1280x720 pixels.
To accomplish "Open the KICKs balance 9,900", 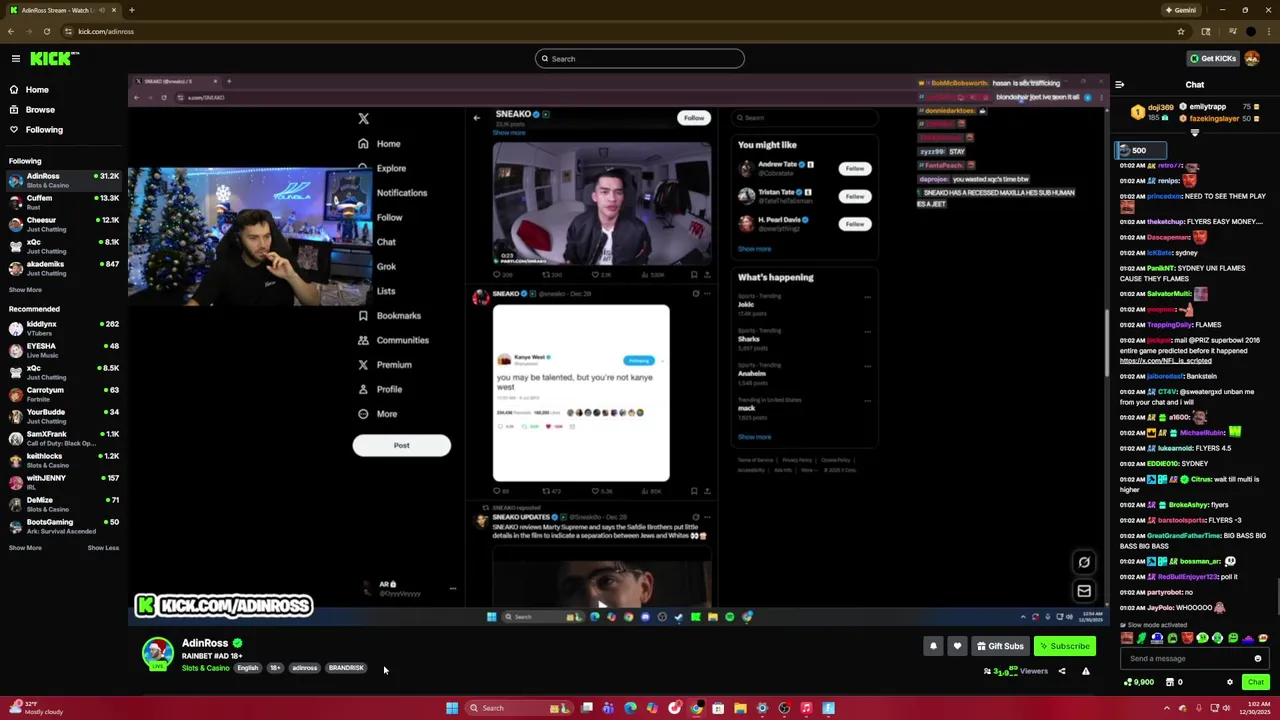I will coord(1138,682).
